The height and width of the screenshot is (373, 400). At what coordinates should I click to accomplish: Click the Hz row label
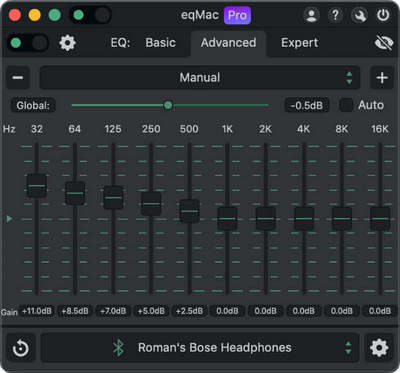(x=9, y=129)
